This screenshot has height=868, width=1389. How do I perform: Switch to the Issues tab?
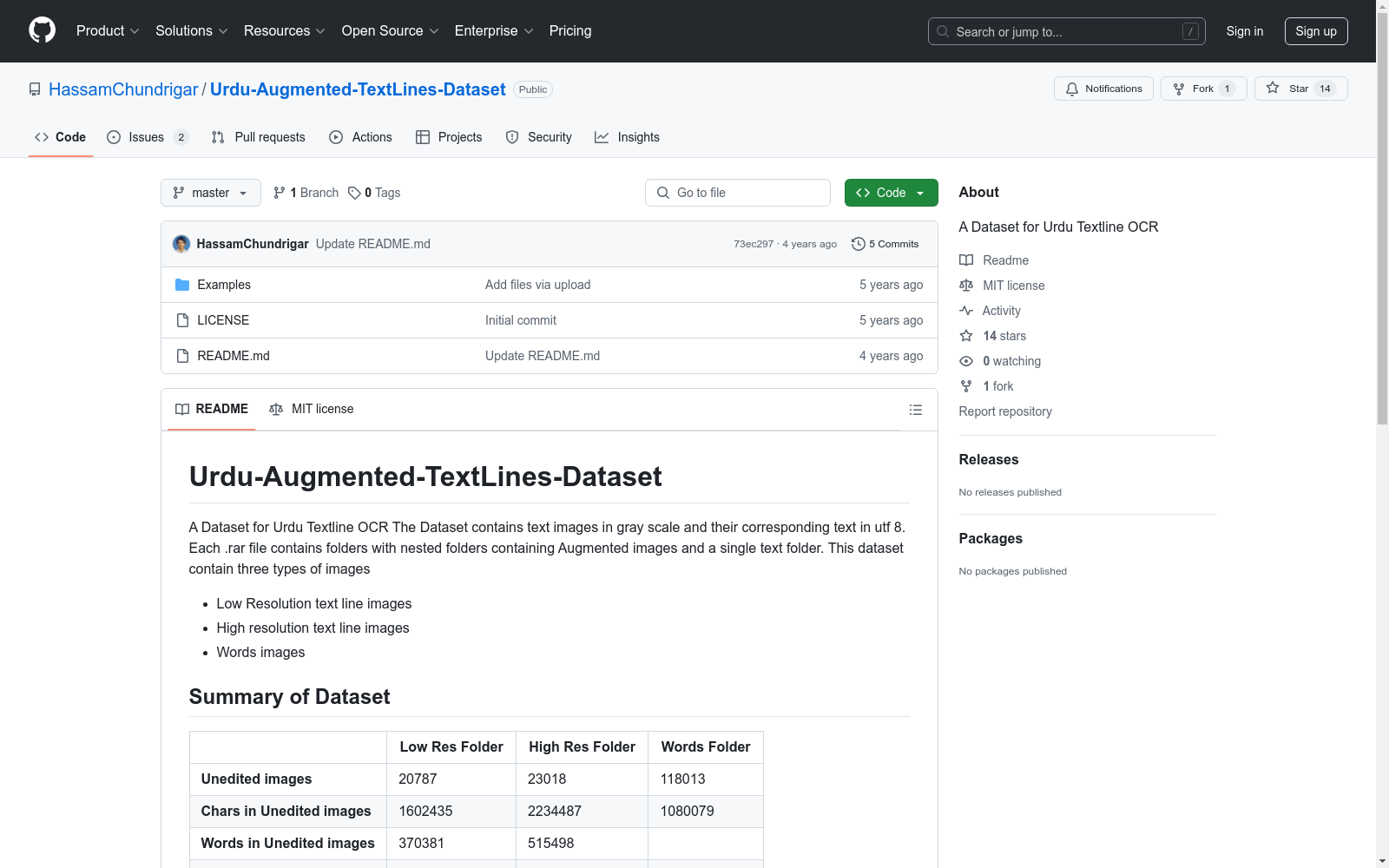[x=148, y=137]
